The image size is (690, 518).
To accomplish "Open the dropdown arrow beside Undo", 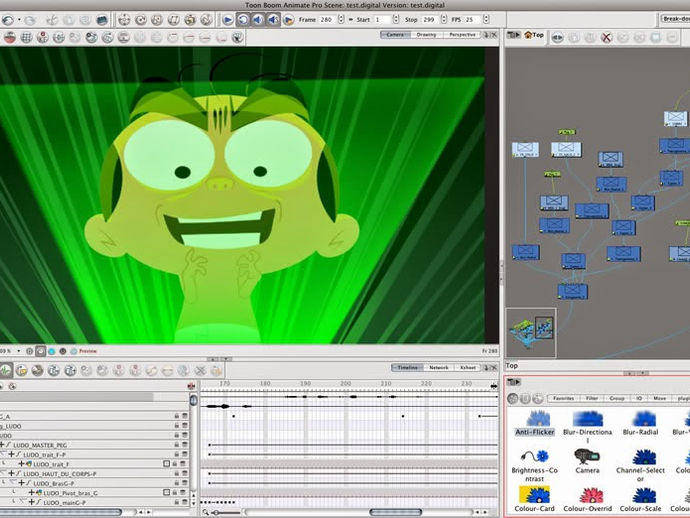I will tap(19, 20).
